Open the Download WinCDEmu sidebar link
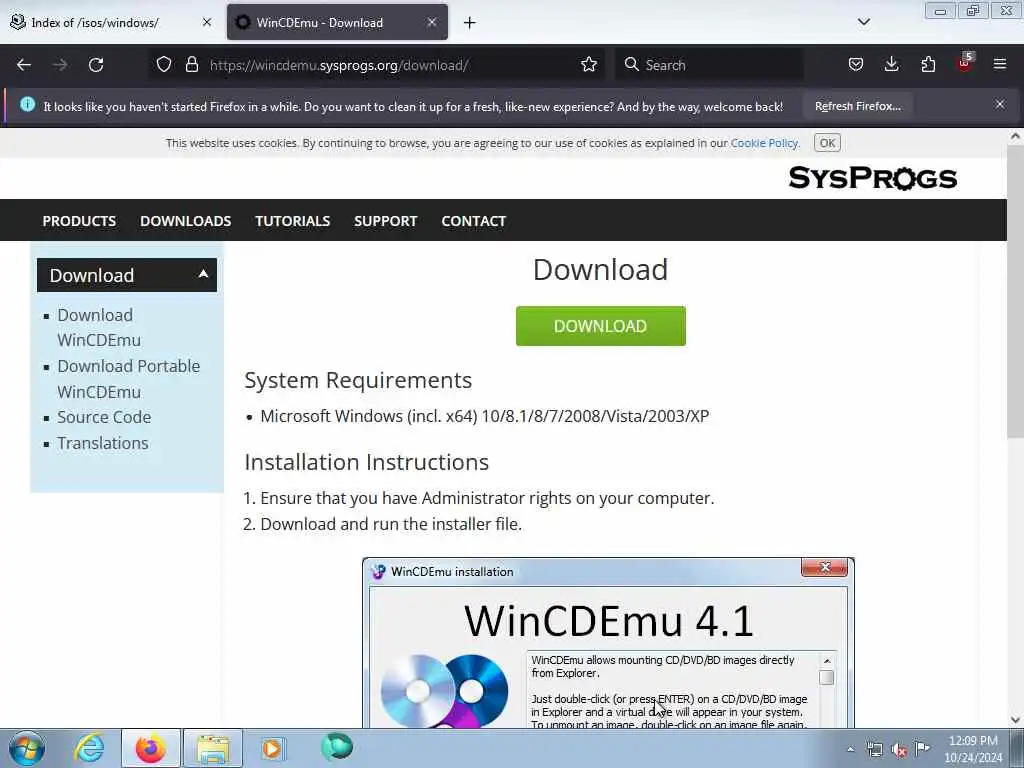The height and width of the screenshot is (768, 1024). point(99,327)
